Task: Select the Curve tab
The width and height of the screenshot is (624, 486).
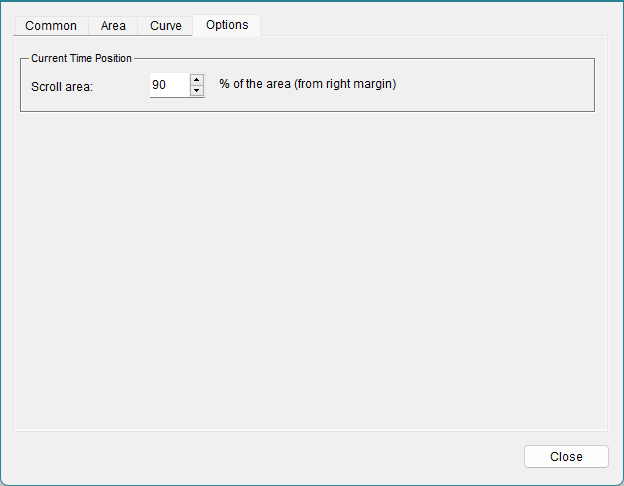Action: click(x=166, y=26)
